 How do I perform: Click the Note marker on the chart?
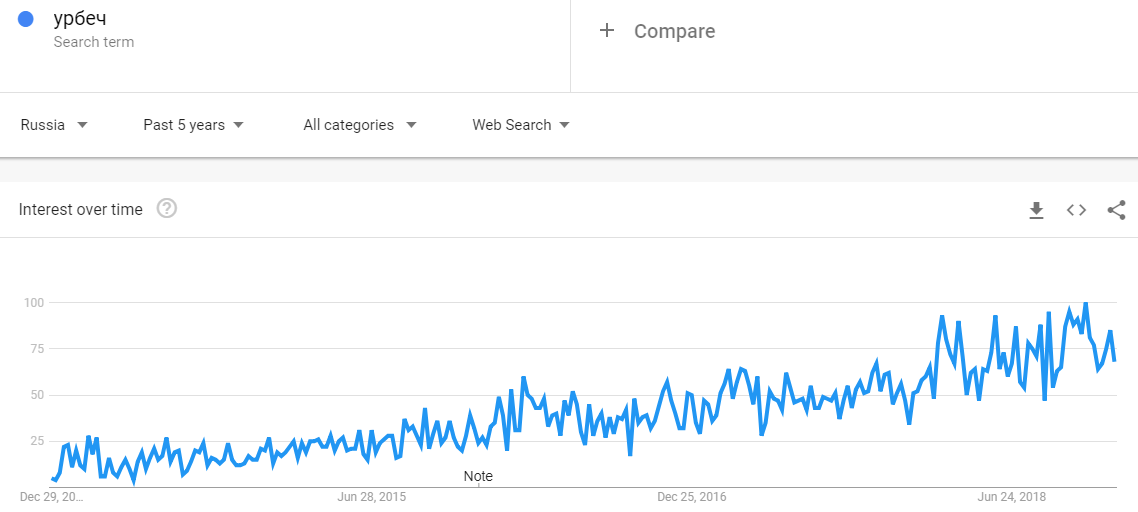478,476
